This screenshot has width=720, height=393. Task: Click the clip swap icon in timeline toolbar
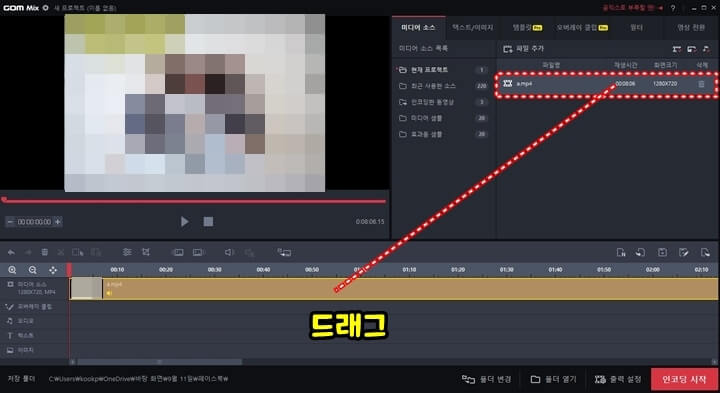(x=284, y=252)
